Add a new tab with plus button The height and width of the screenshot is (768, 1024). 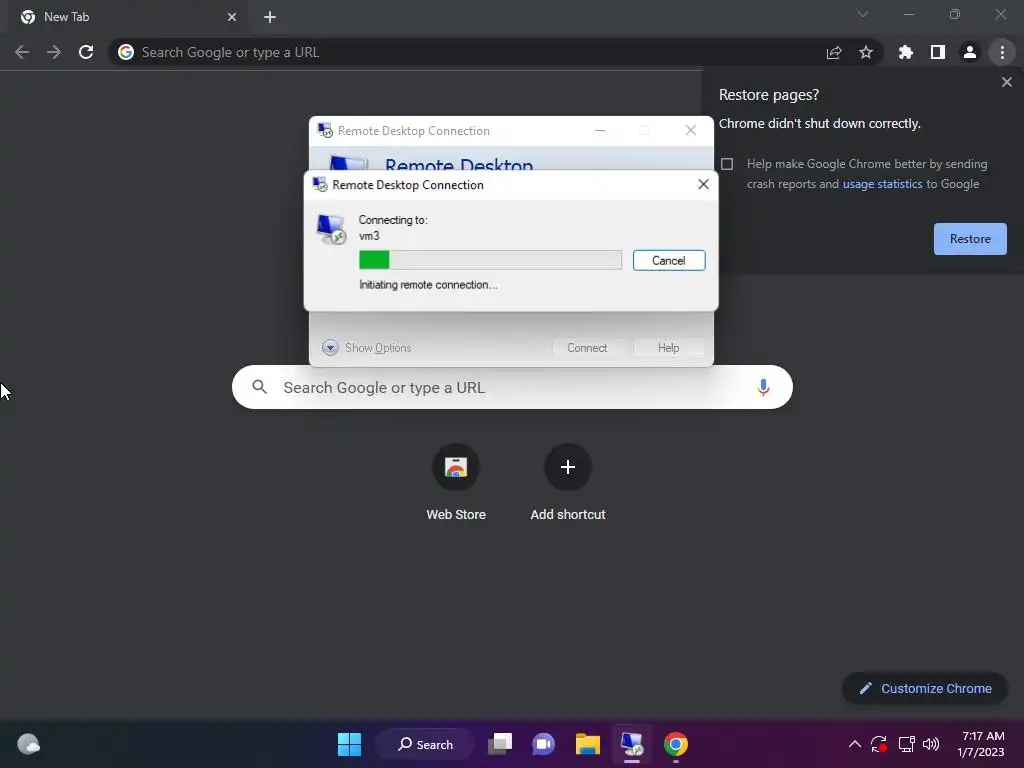pyautogui.click(x=270, y=17)
